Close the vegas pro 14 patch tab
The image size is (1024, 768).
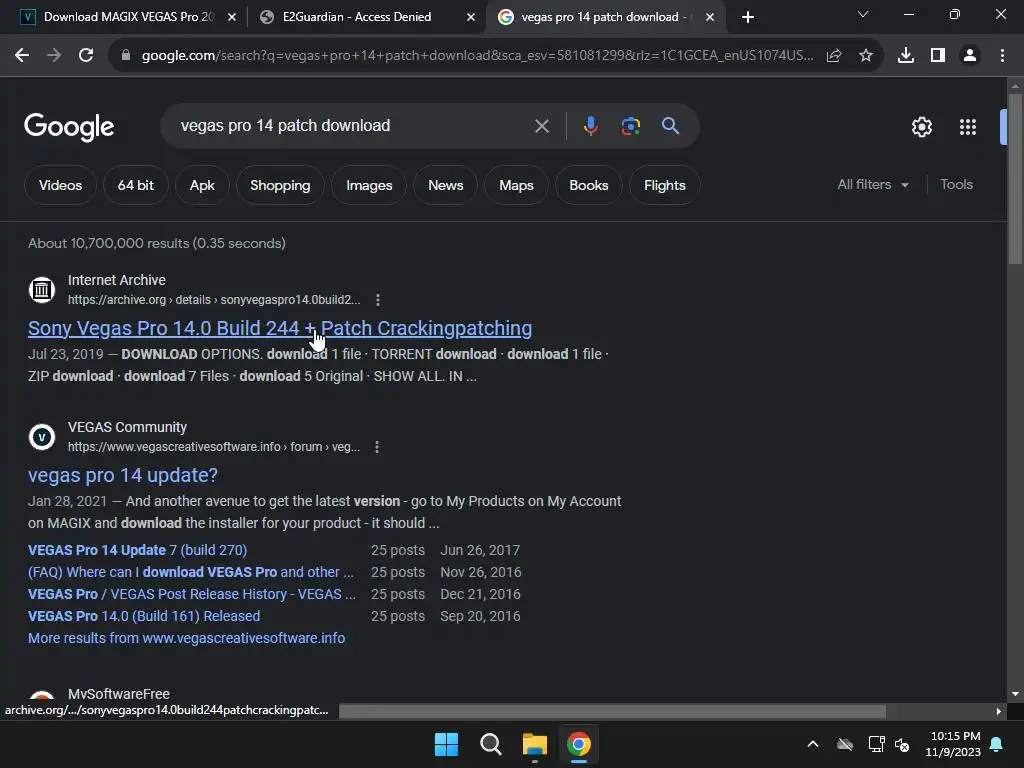coord(709,18)
